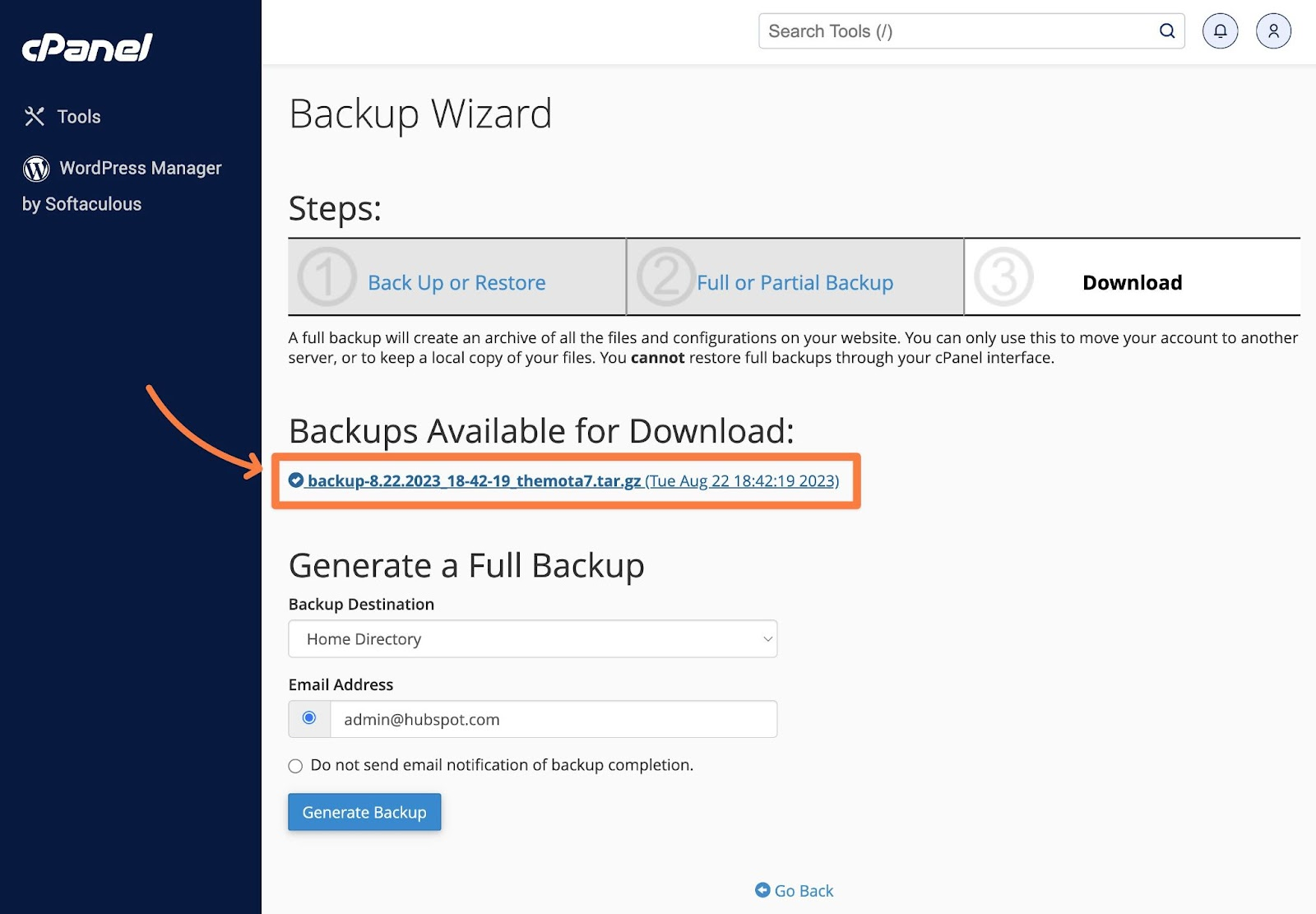Go to step Back Up or Restore
Screen dimensions: 1316x914
456,283
